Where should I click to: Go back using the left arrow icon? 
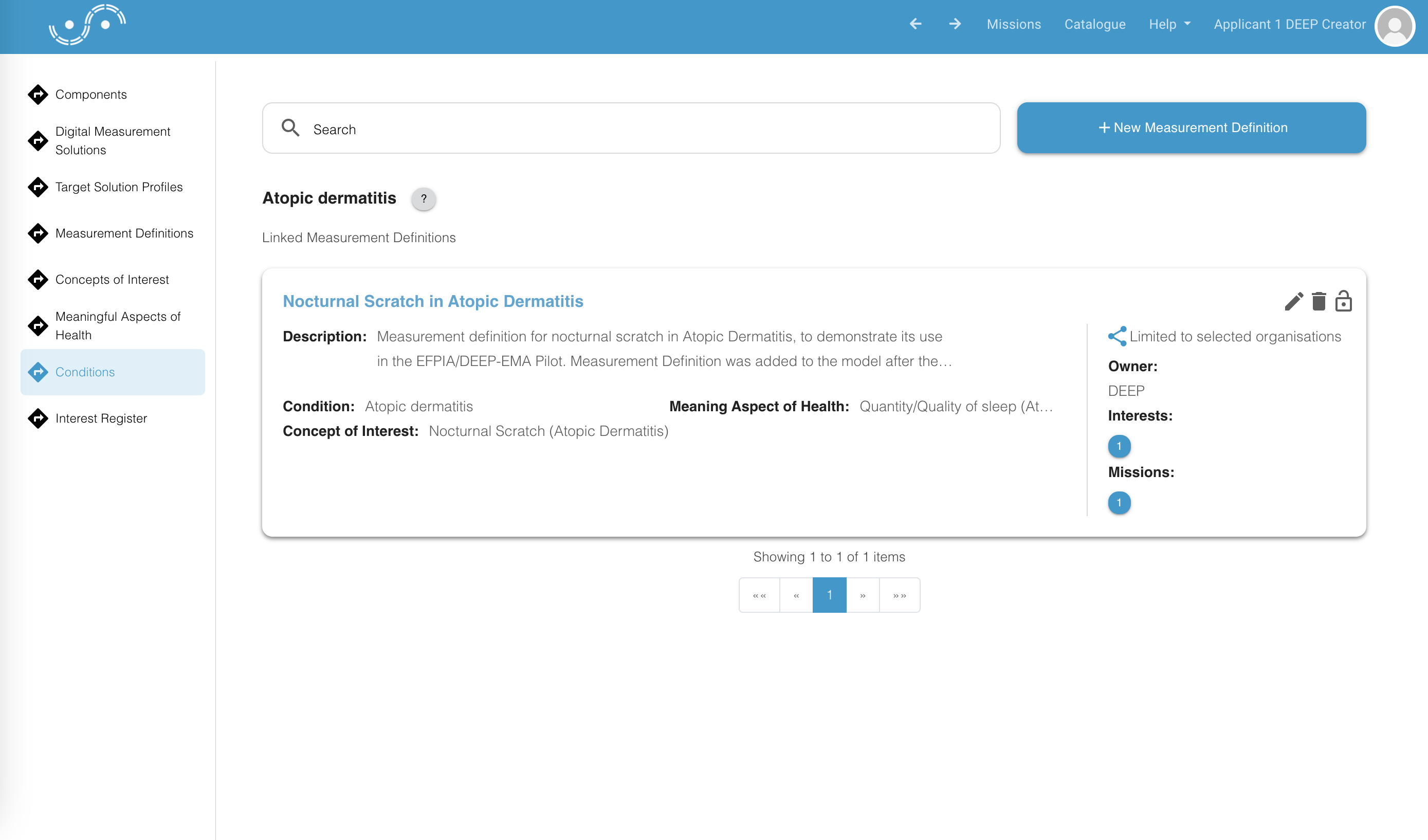point(916,24)
